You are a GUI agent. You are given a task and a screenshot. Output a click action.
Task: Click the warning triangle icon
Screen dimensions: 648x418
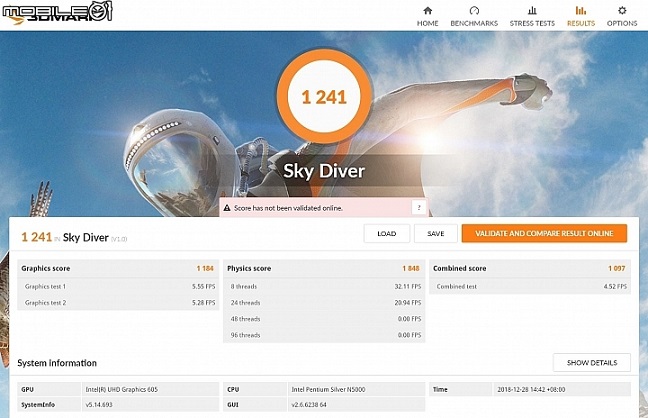[226, 208]
